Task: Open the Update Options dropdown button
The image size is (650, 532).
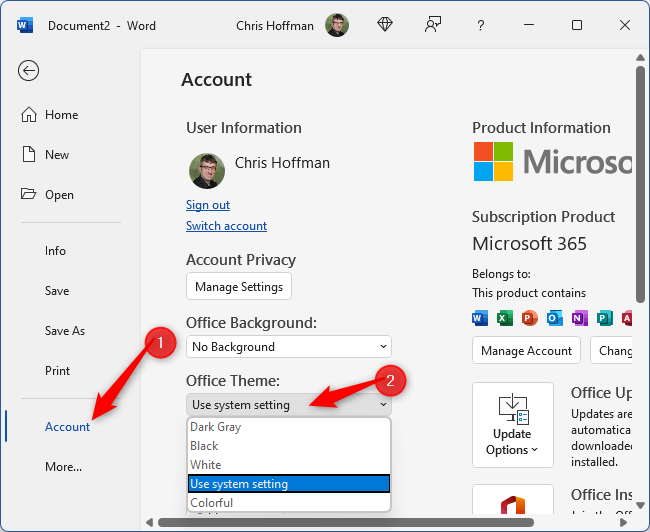Action: point(512,424)
